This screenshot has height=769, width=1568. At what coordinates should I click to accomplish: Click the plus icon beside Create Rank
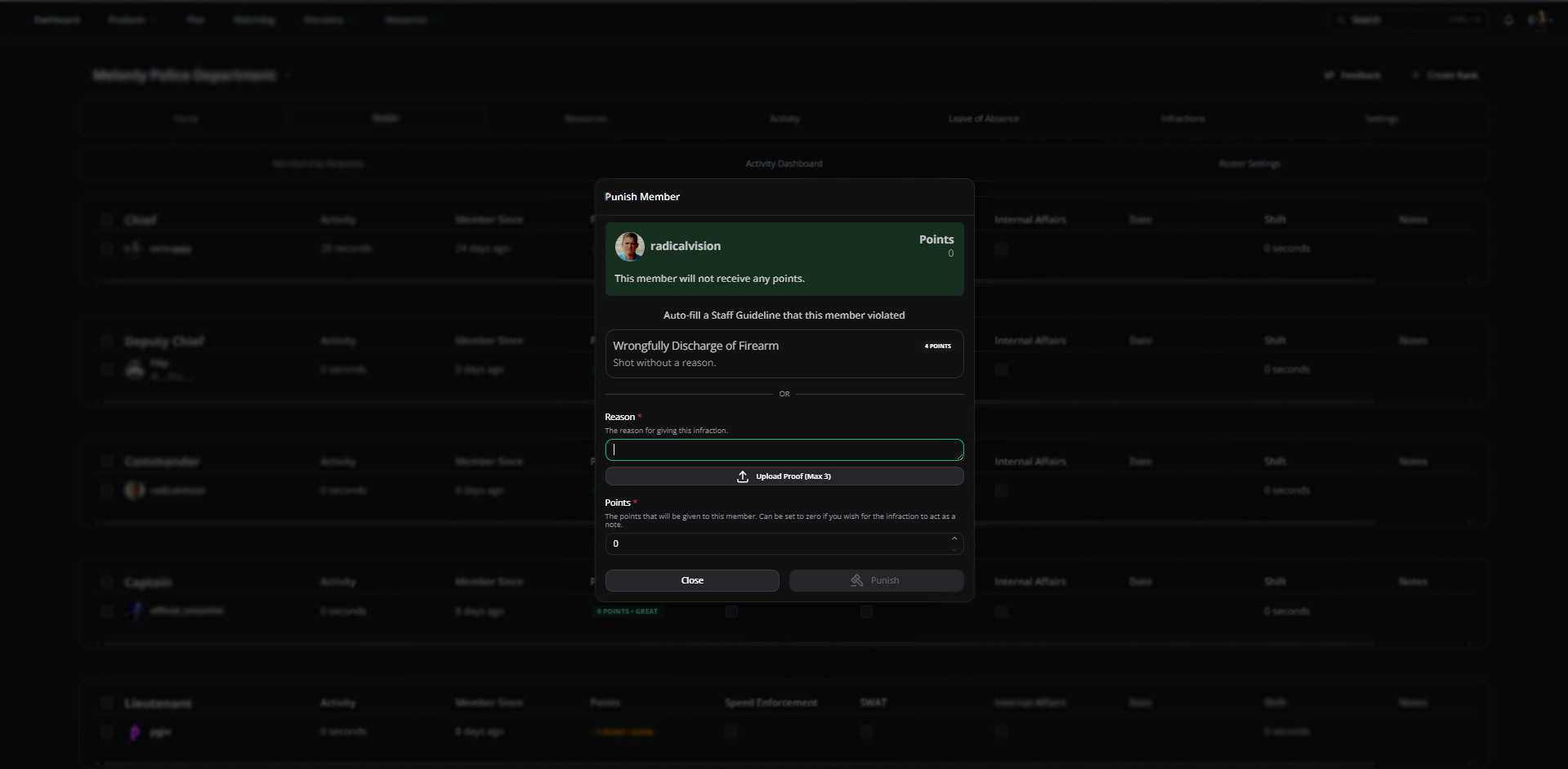click(x=1416, y=75)
